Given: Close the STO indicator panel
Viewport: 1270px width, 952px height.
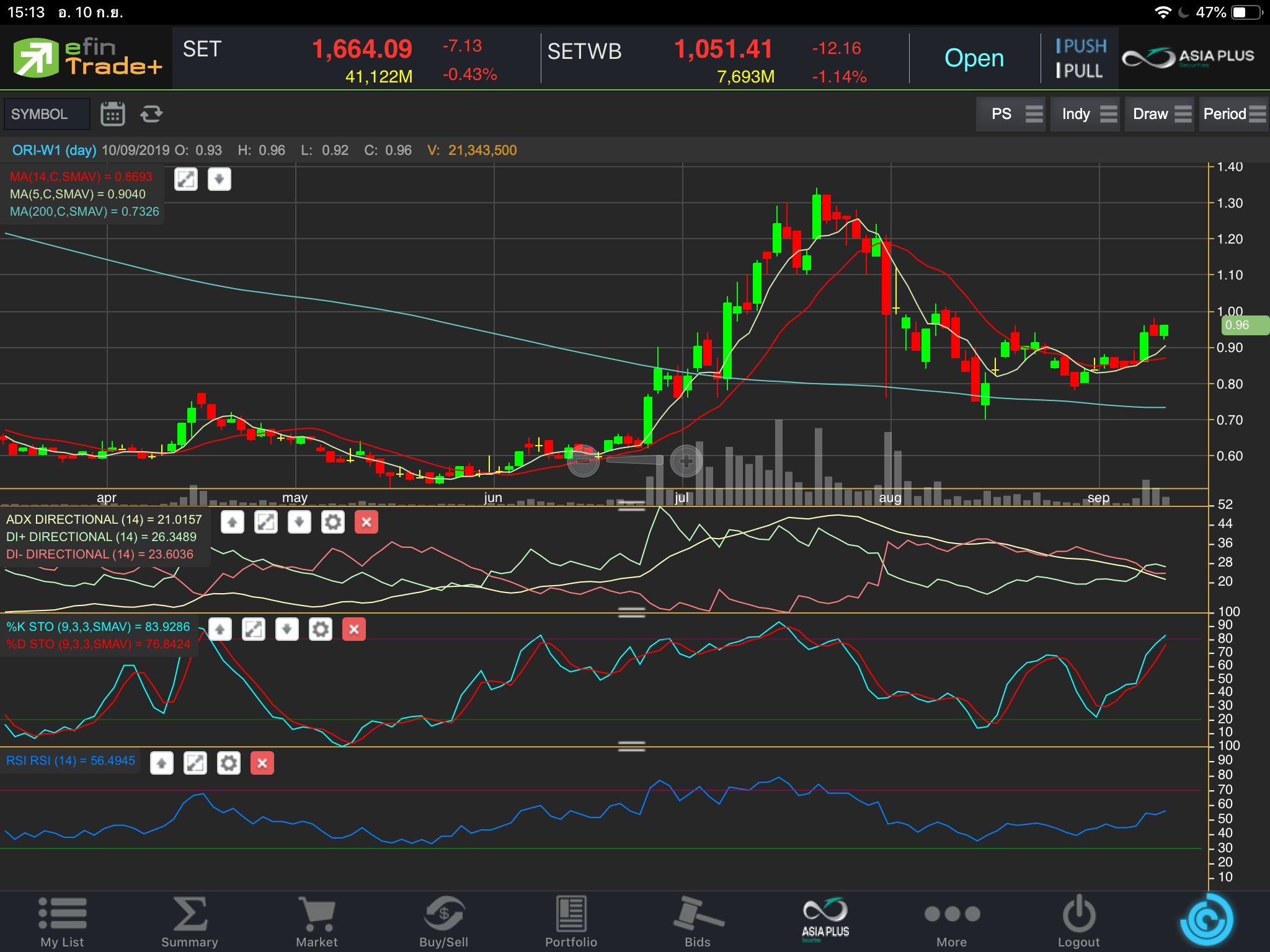Looking at the screenshot, I should [354, 630].
